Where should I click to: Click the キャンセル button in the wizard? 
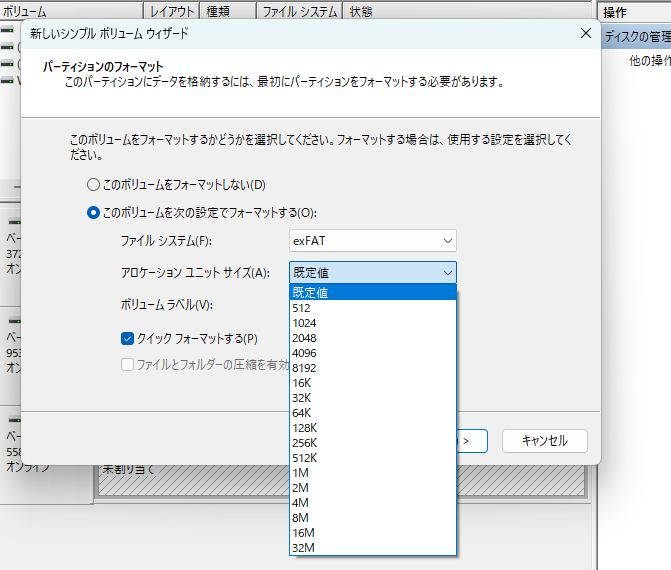coord(544,441)
